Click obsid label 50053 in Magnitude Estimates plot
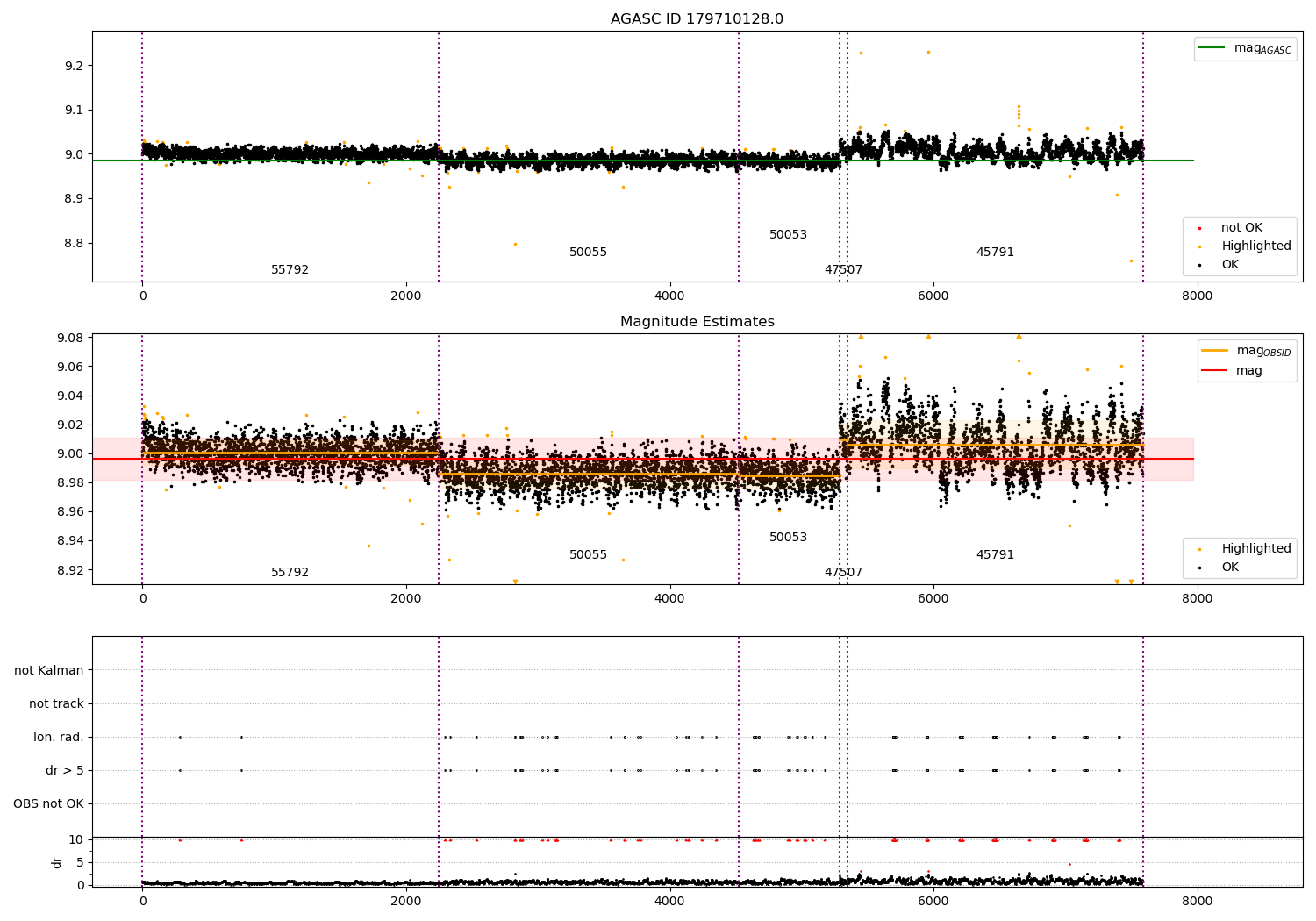Image resolution: width=1316 pixels, height=921 pixels. pos(788,538)
